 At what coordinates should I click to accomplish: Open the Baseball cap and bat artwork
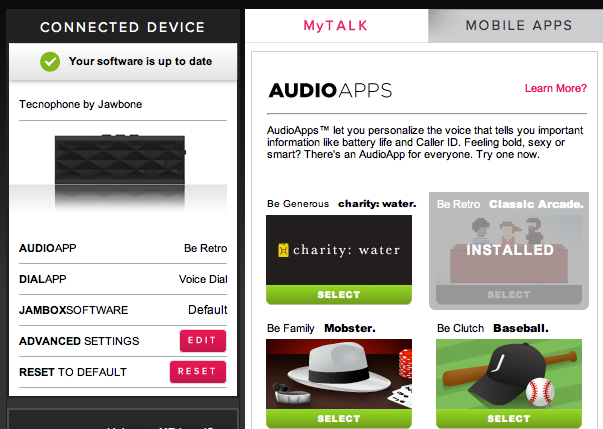509,374
